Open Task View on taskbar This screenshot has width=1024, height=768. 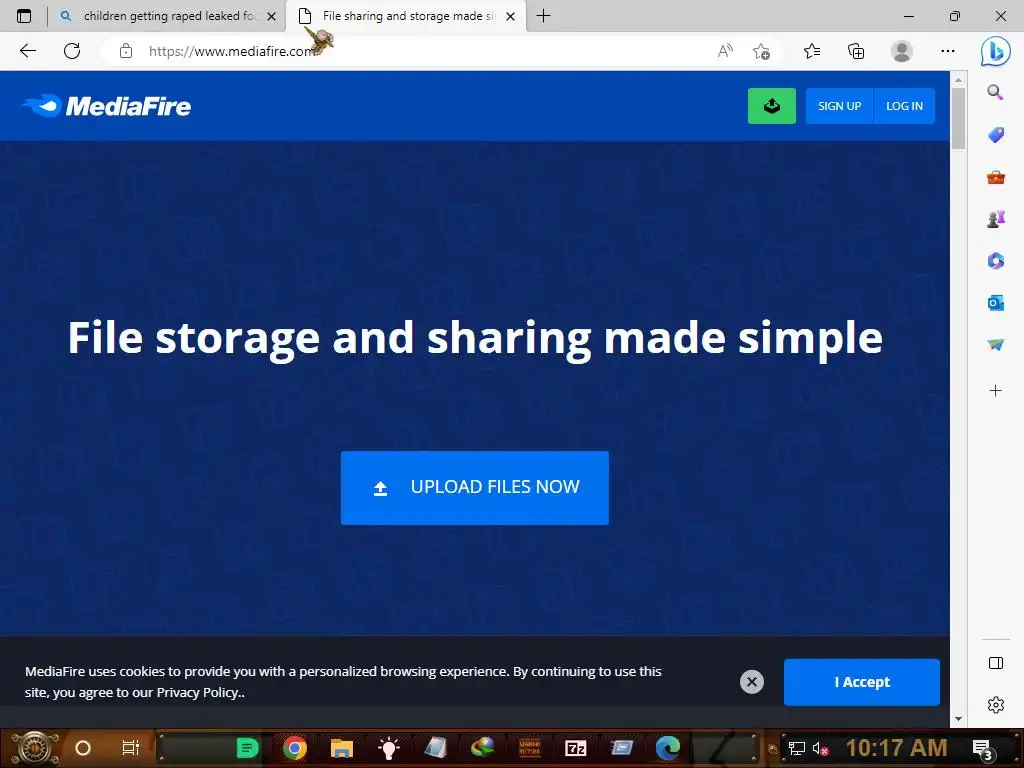[x=131, y=748]
